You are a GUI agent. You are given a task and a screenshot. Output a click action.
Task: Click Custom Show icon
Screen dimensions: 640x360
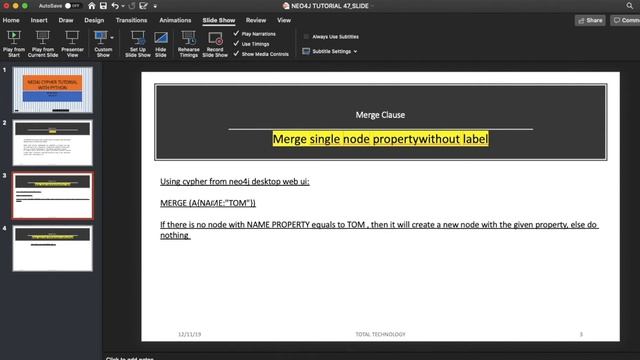[100, 38]
